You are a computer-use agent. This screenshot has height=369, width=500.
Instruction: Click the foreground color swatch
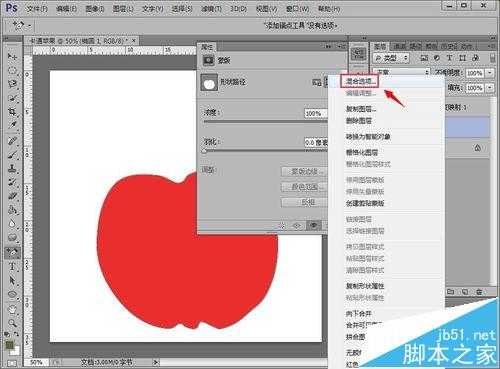(9, 345)
